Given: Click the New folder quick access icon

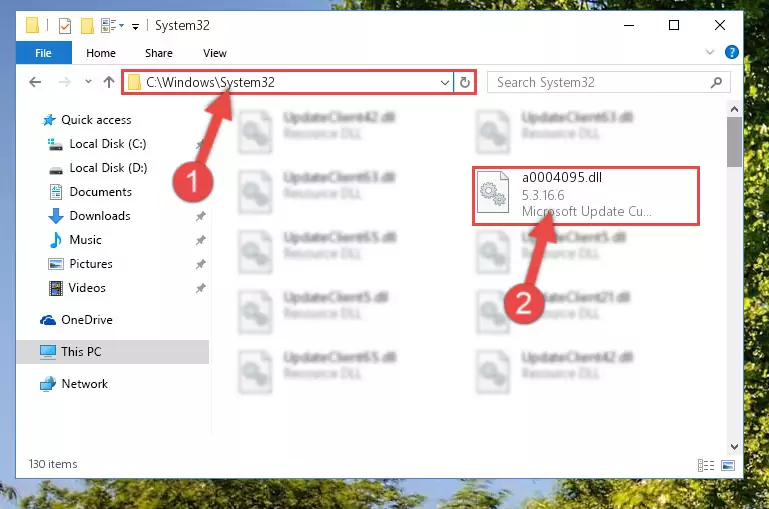Looking at the screenshot, I should (x=87, y=25).
